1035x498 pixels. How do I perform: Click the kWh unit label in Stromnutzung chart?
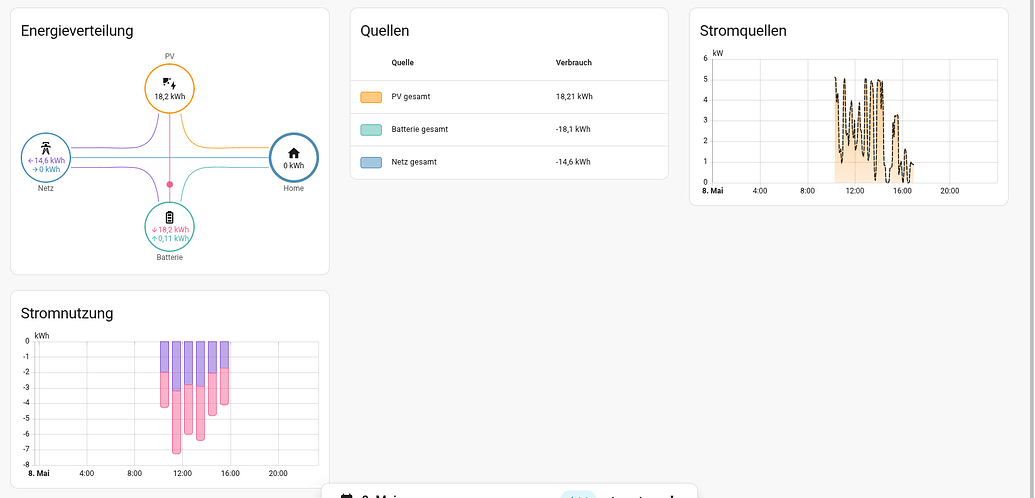click(42, 336)
